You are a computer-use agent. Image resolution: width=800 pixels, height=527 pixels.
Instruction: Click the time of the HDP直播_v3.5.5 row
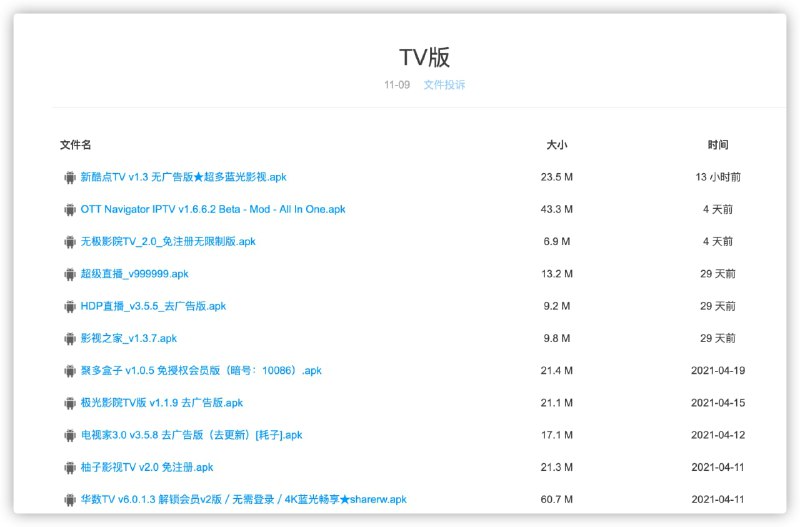pyautogui.click(x=718, y=306)
